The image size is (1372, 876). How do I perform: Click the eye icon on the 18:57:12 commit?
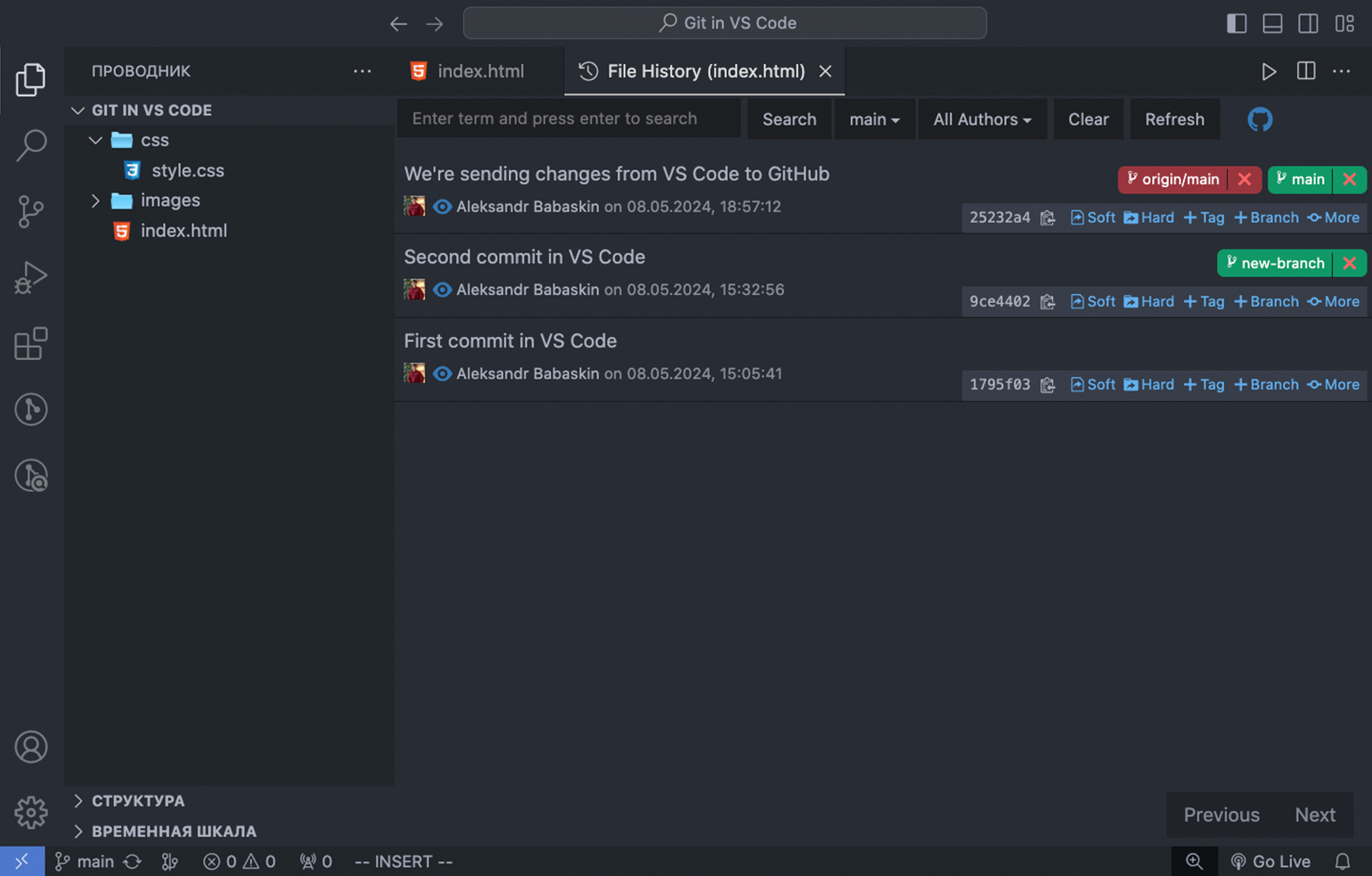[442, 207]
